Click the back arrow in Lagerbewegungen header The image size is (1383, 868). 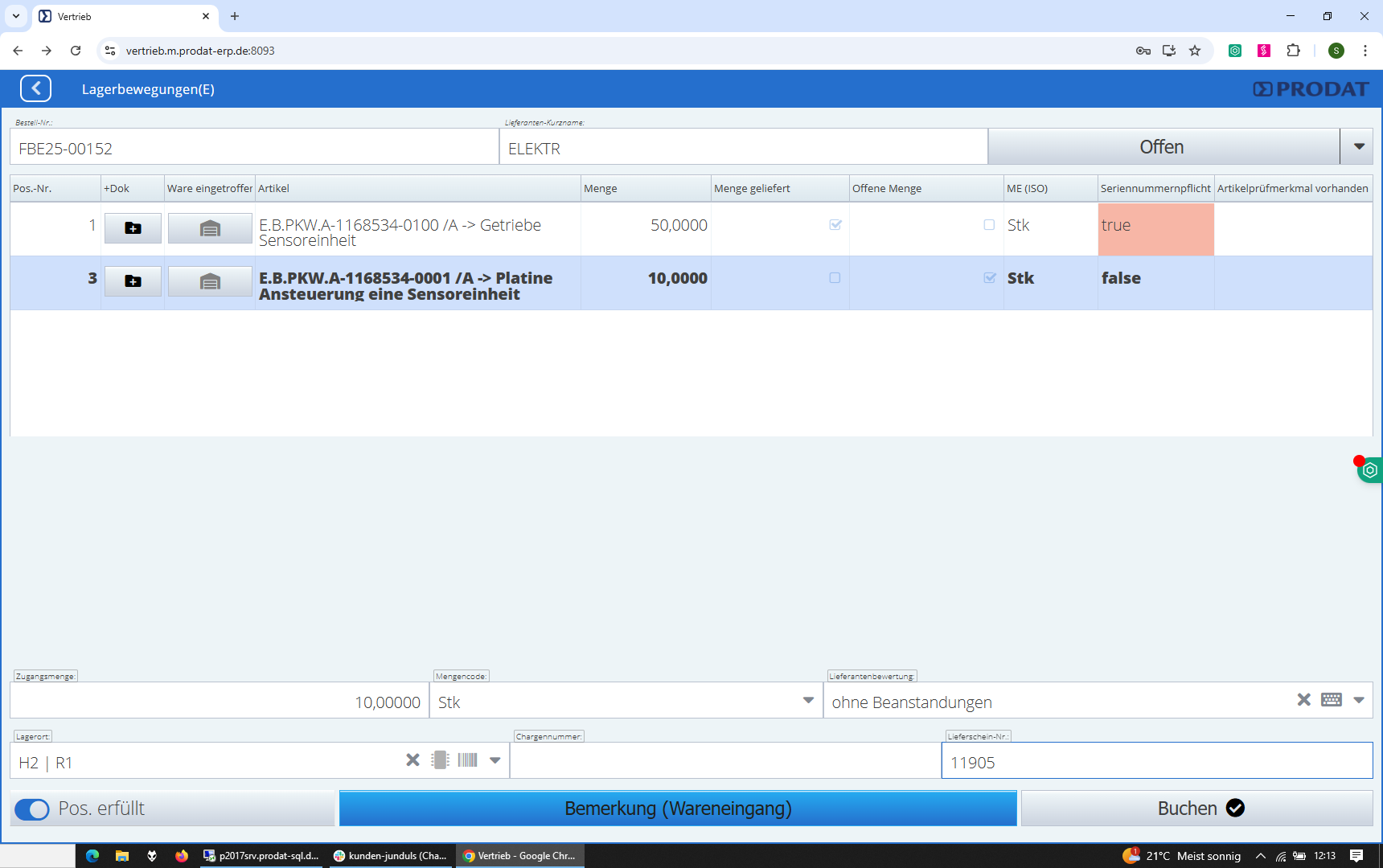pos(35,88)
